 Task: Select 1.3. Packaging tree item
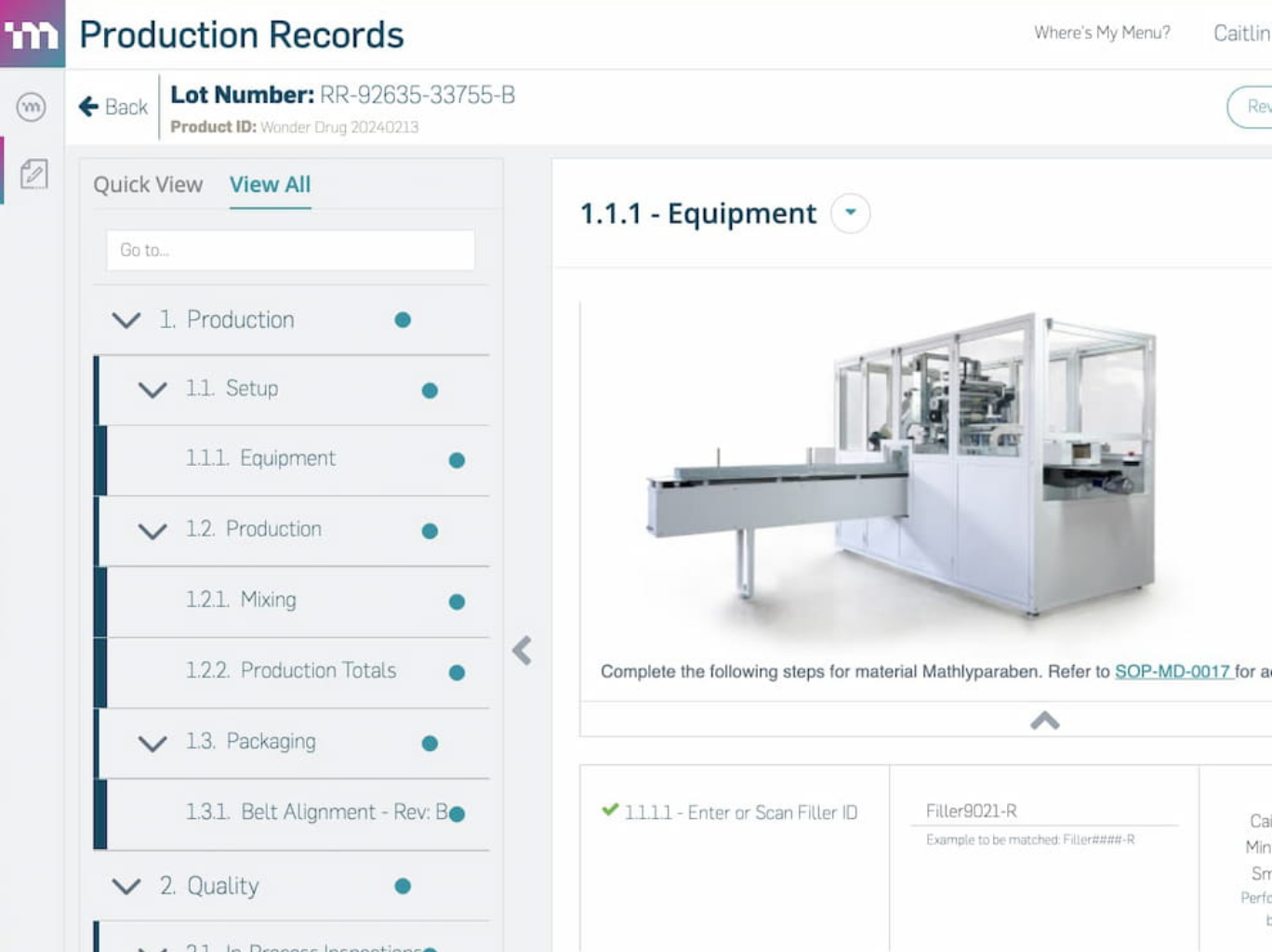point(294,743)
